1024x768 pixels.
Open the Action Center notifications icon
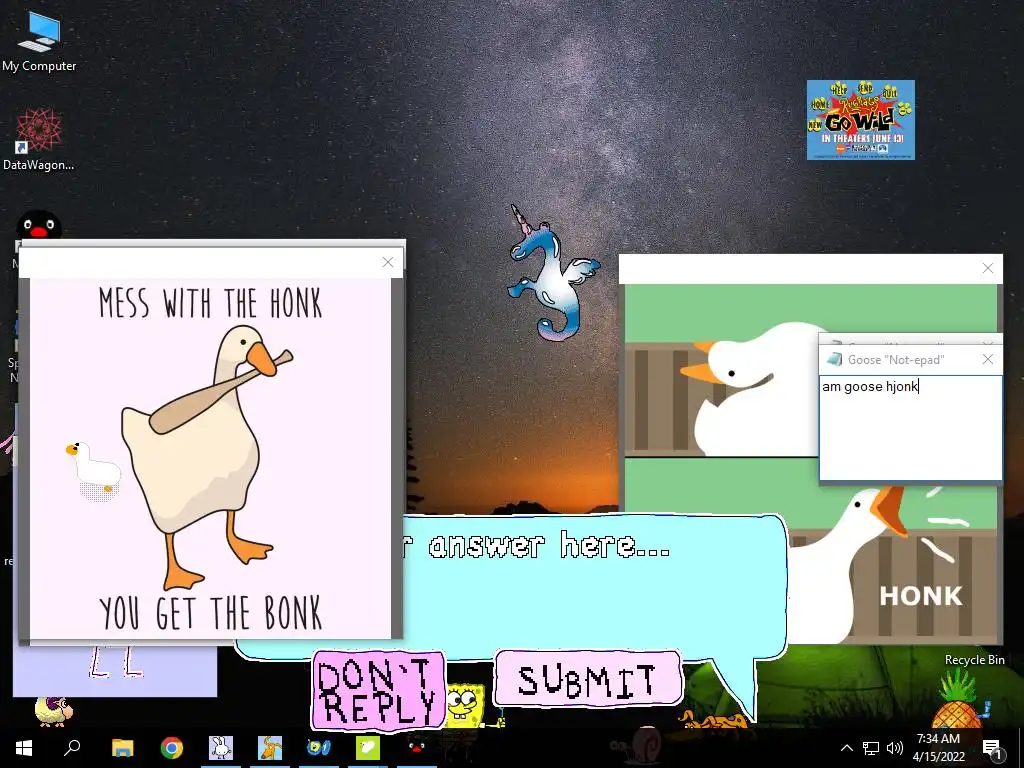point(992,748)
